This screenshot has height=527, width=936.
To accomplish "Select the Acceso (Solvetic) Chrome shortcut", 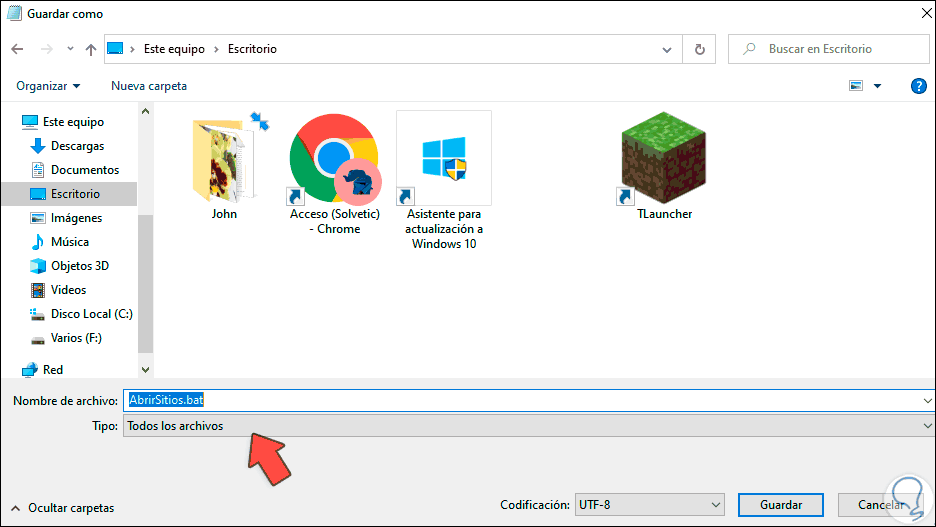I will pyautogui.click(x=335, y=173).
